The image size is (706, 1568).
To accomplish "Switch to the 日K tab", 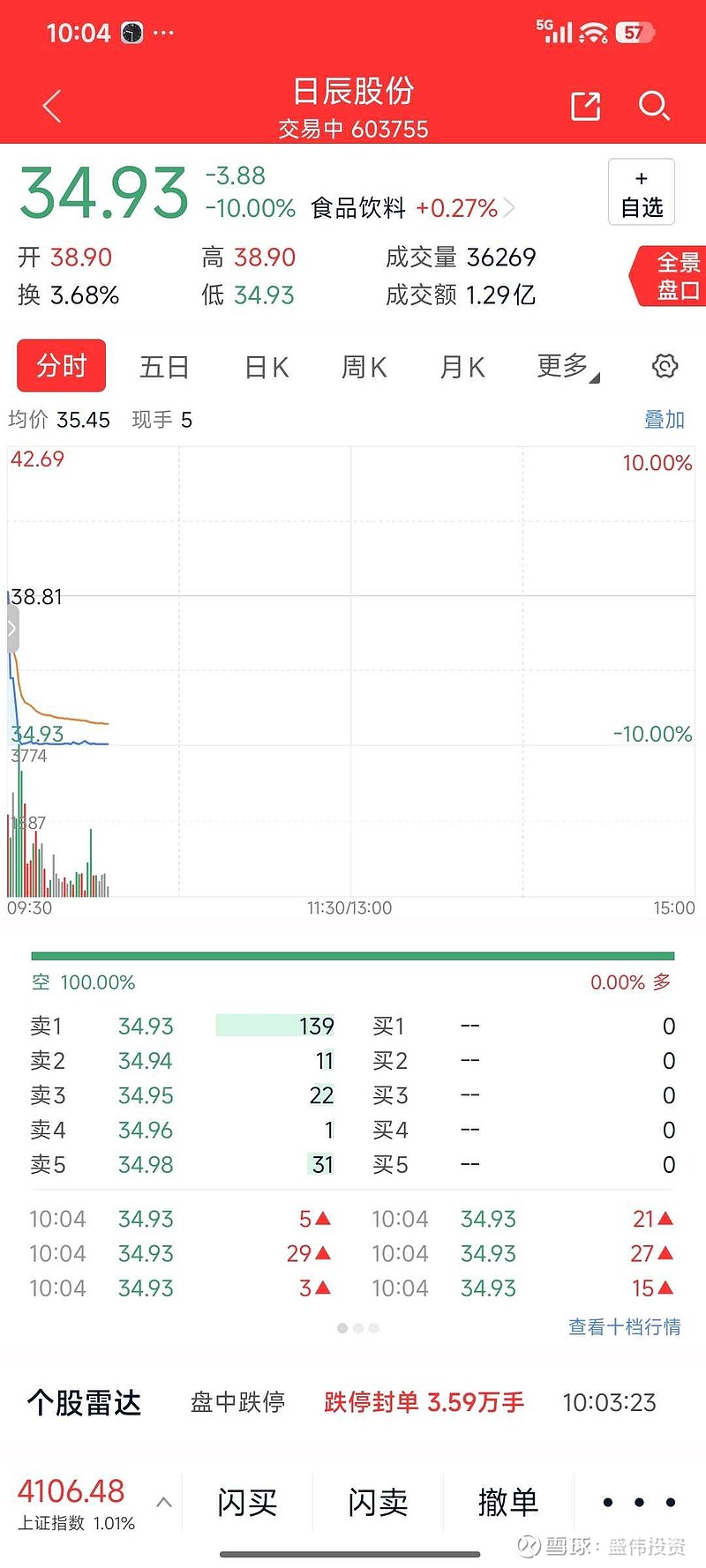I will (267, 367).
